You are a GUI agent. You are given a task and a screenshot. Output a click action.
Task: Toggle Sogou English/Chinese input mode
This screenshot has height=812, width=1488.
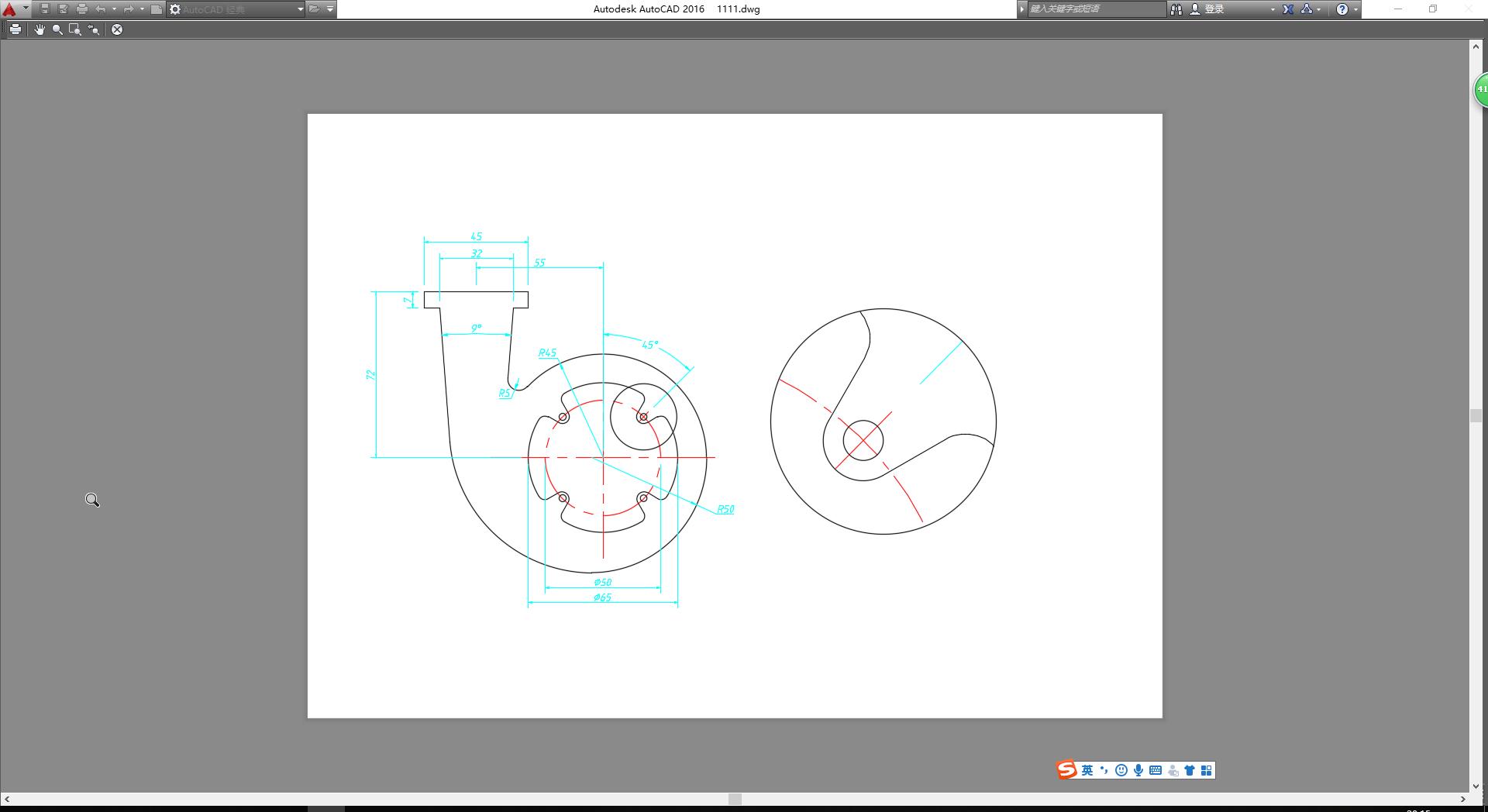[x=1087, y=770]
